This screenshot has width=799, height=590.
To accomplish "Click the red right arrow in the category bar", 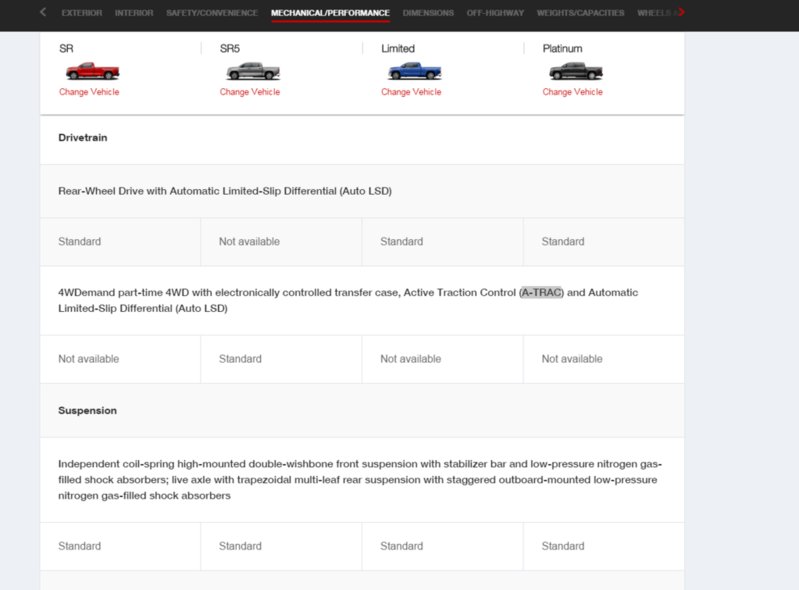I will tap(681, 12).
